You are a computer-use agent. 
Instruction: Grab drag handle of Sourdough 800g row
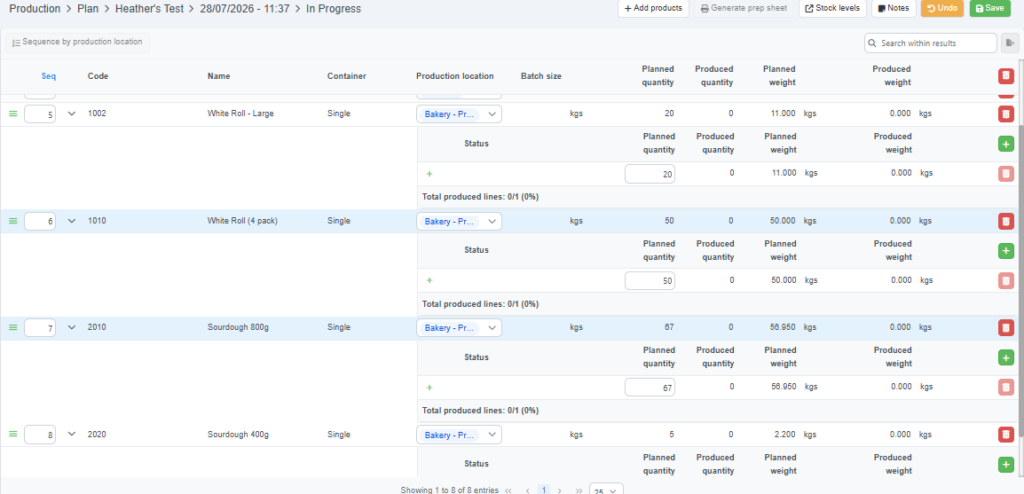point(12,327)
